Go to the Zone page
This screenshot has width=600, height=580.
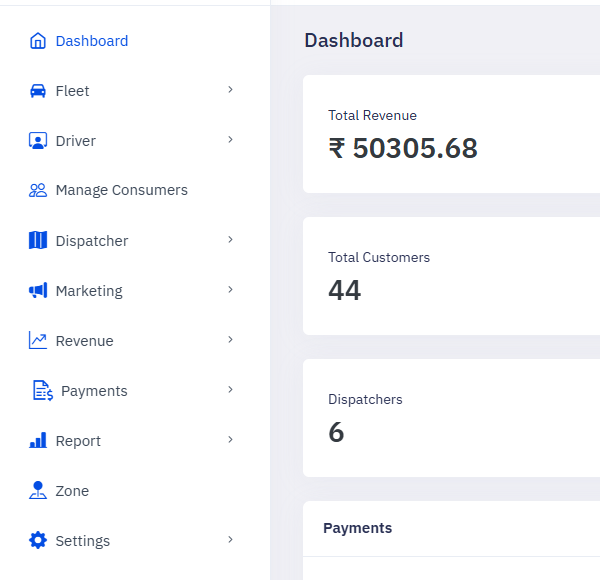tap(72, 491)
